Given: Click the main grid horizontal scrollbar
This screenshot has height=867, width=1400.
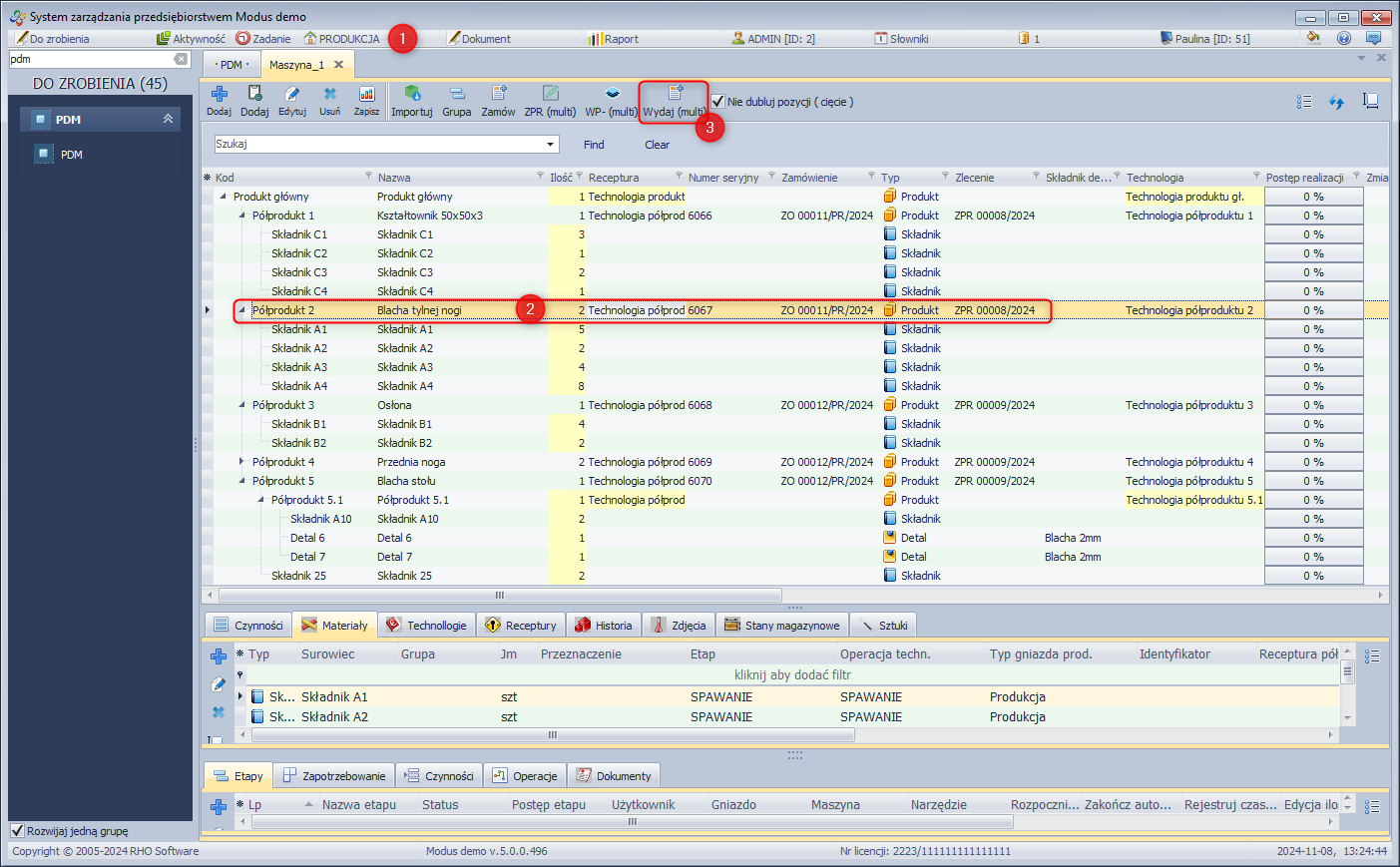Looking at the screenshot, I should [499, 596].
